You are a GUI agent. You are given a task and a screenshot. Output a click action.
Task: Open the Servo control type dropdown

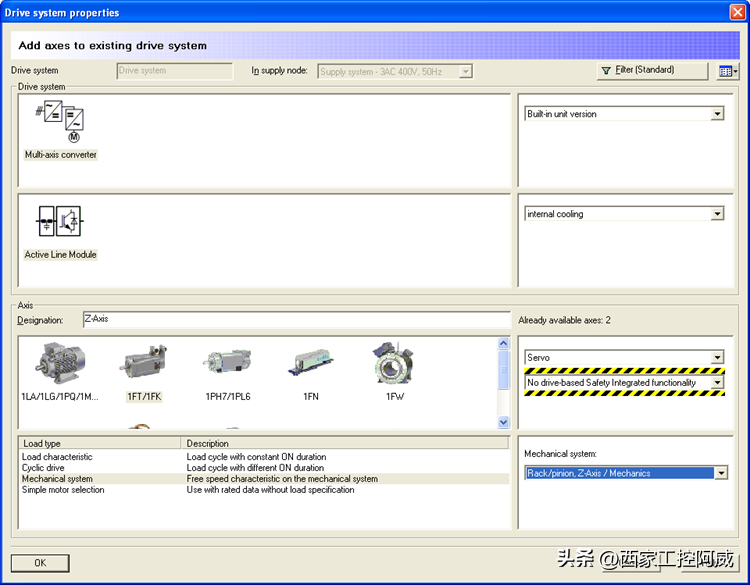coord(716,357)
